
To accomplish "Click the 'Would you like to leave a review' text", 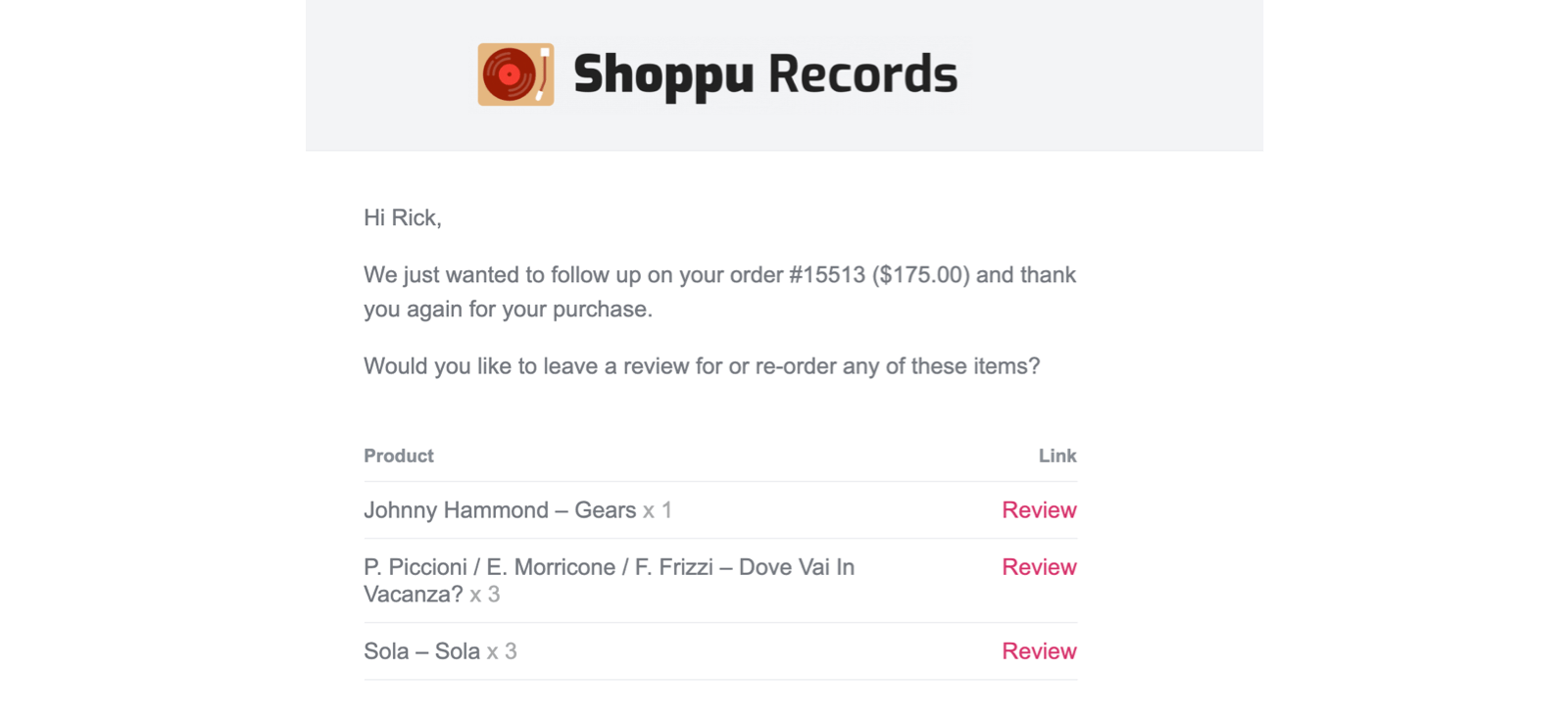I will click(702, 366).
